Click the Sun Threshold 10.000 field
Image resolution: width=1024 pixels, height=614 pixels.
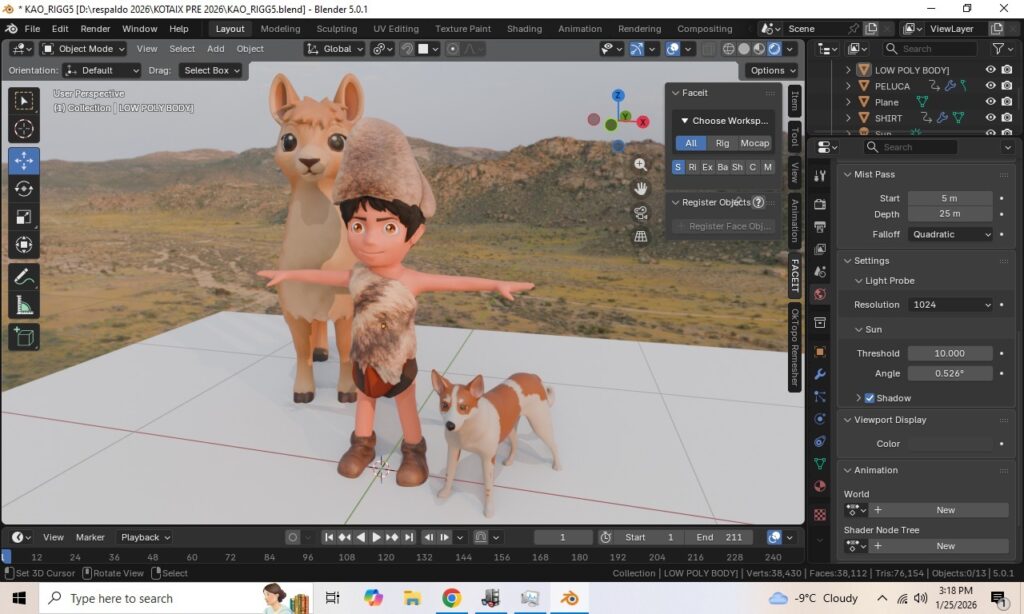click(x=951, y=353)
